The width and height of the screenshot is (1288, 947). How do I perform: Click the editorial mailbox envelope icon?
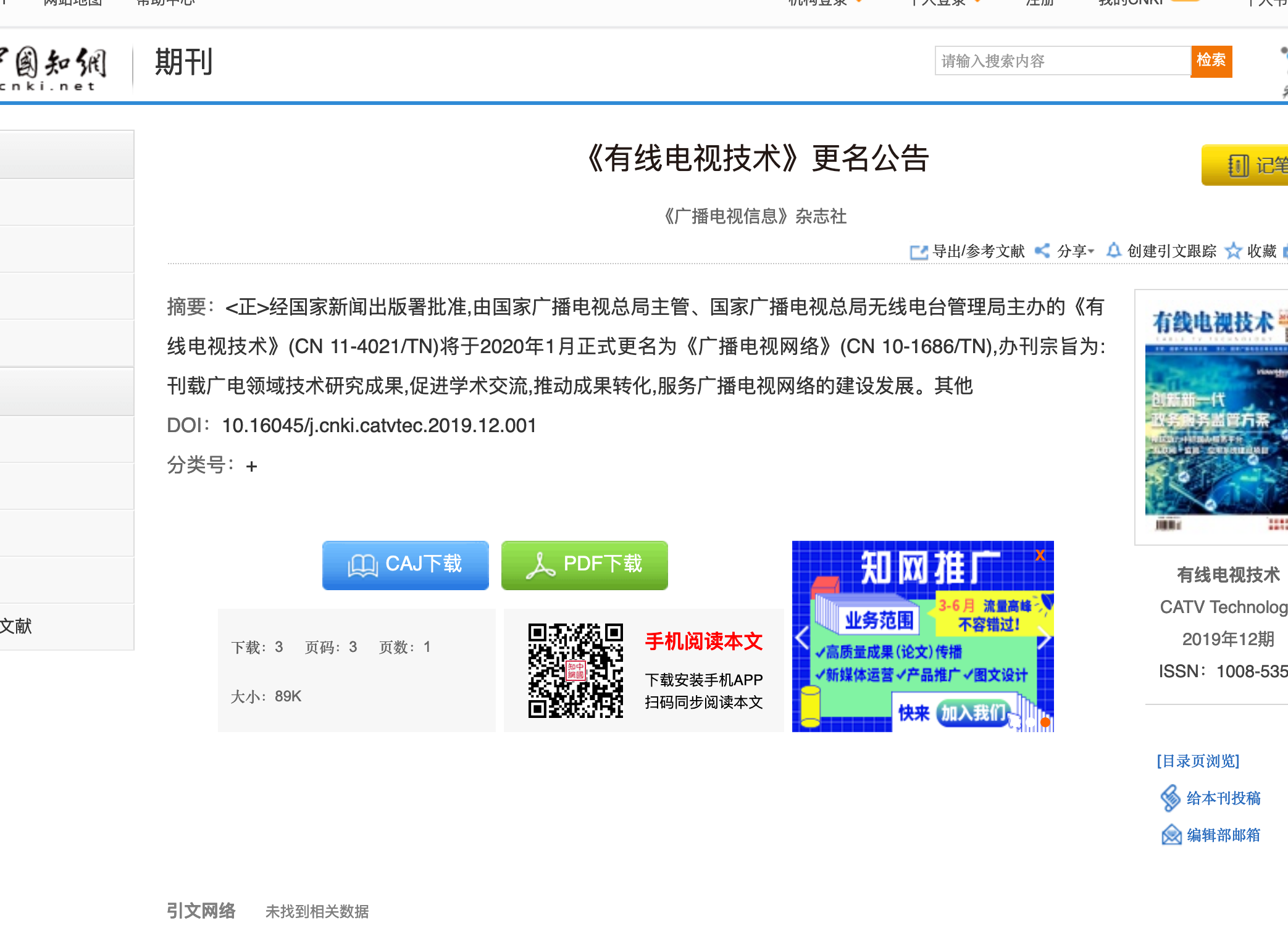[x=1171, y=835]
